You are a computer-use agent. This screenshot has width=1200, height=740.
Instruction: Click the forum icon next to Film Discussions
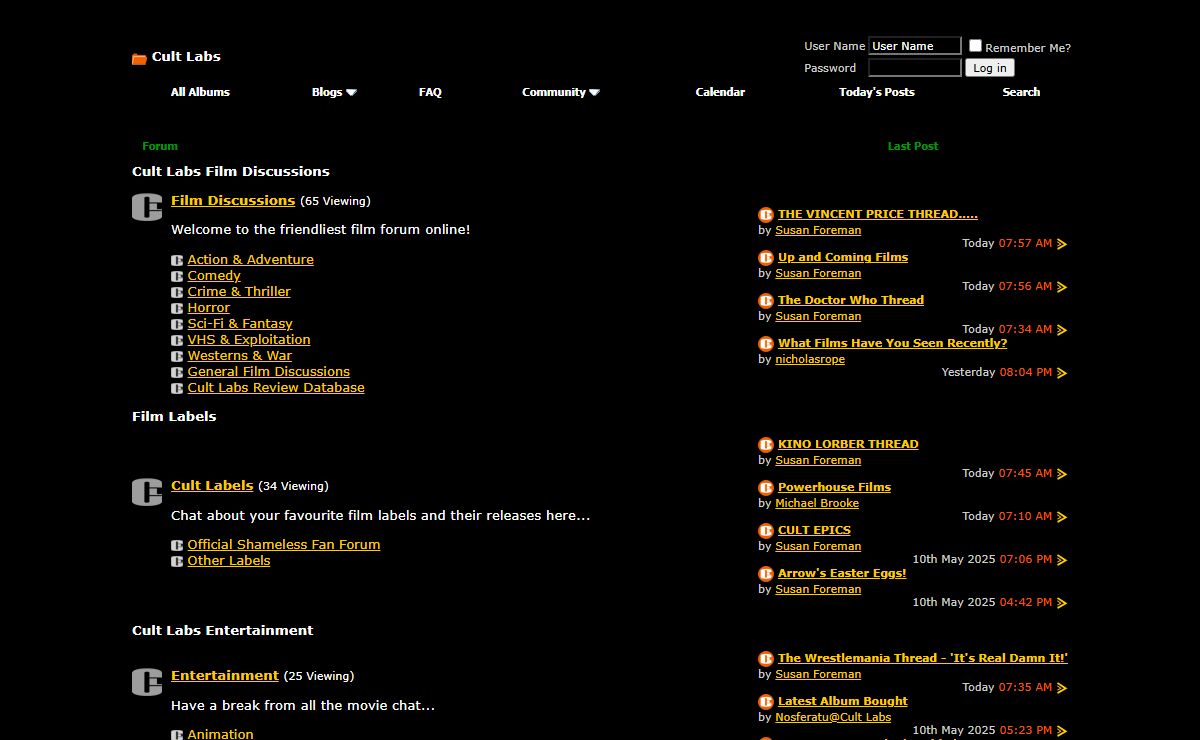tap(147, 207)
